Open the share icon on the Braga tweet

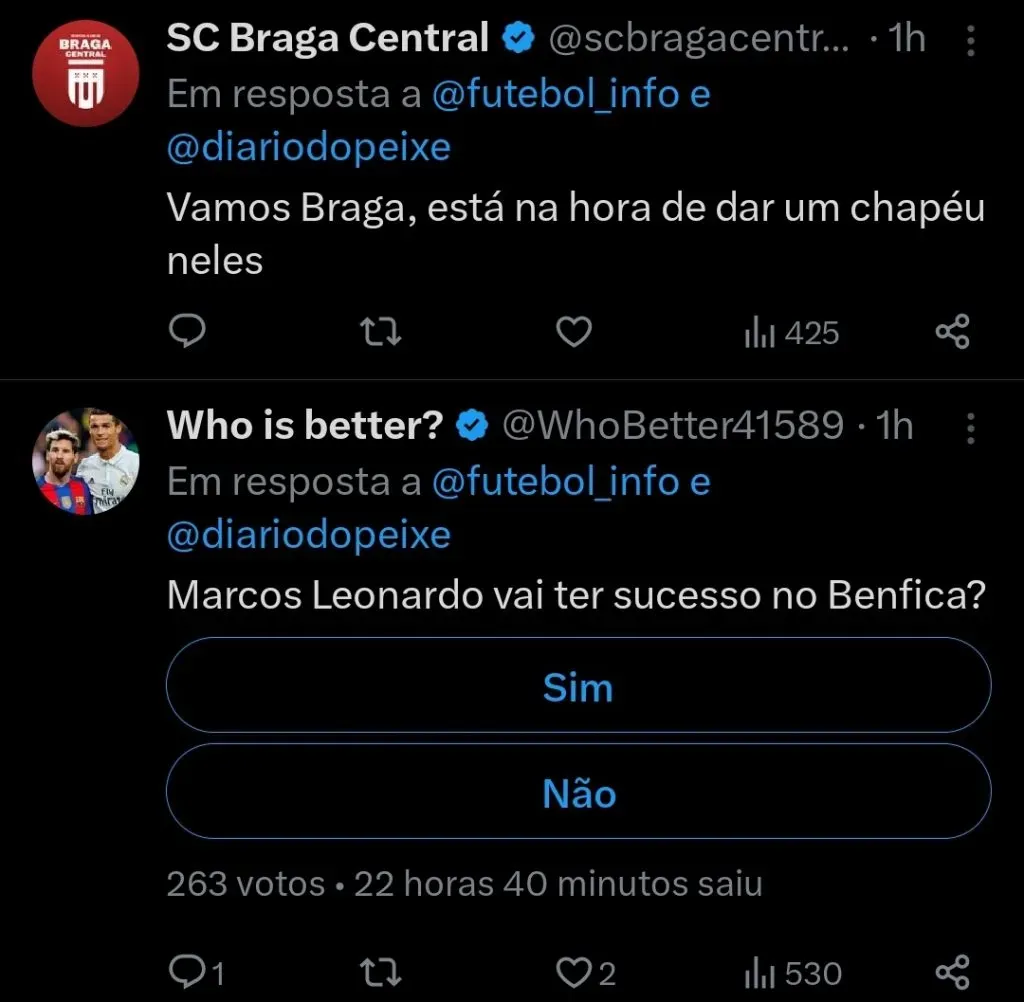[952, 331]
